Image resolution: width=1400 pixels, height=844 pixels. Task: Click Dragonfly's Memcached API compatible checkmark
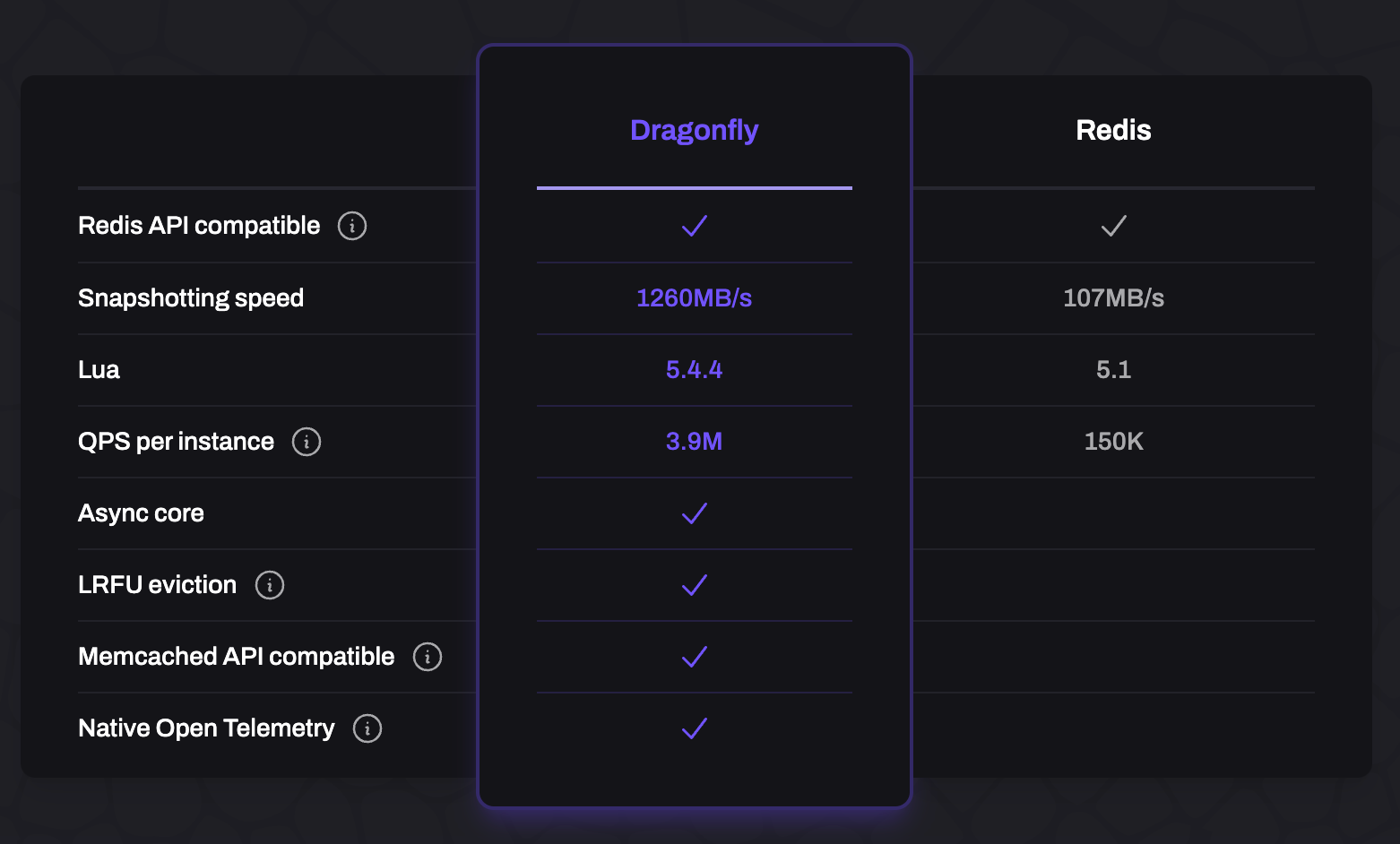(695, 657)
